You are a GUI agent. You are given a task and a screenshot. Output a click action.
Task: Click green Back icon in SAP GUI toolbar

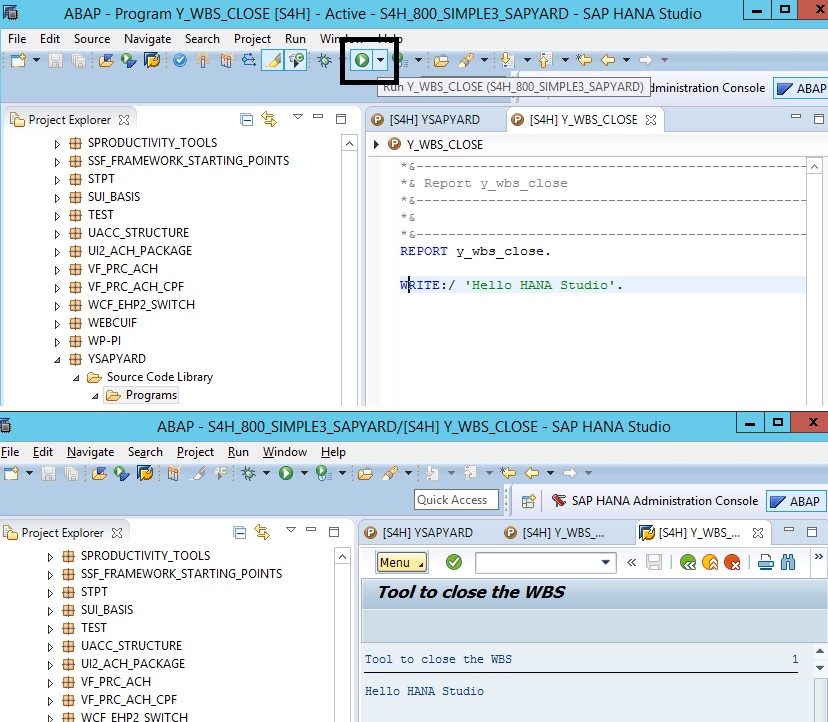tap(688, 562)
